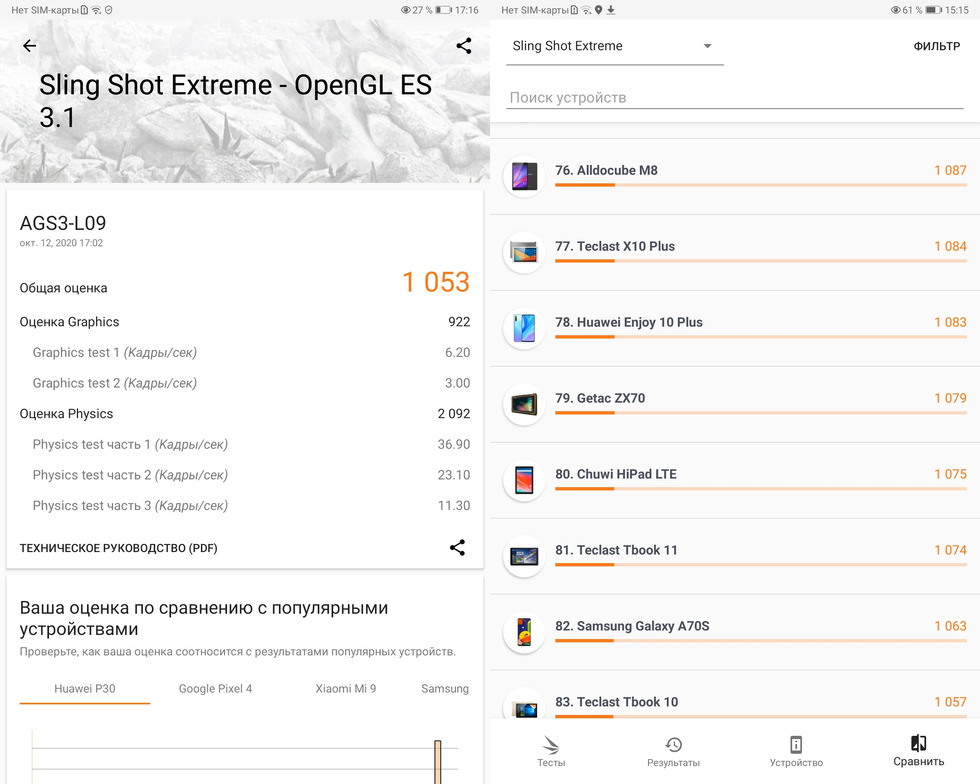Image resolution: width=980 pixels, height=784 pixels.
Task: Open the Teclast Tbook 11 thumbnail
Action: (x=524, y=556)
